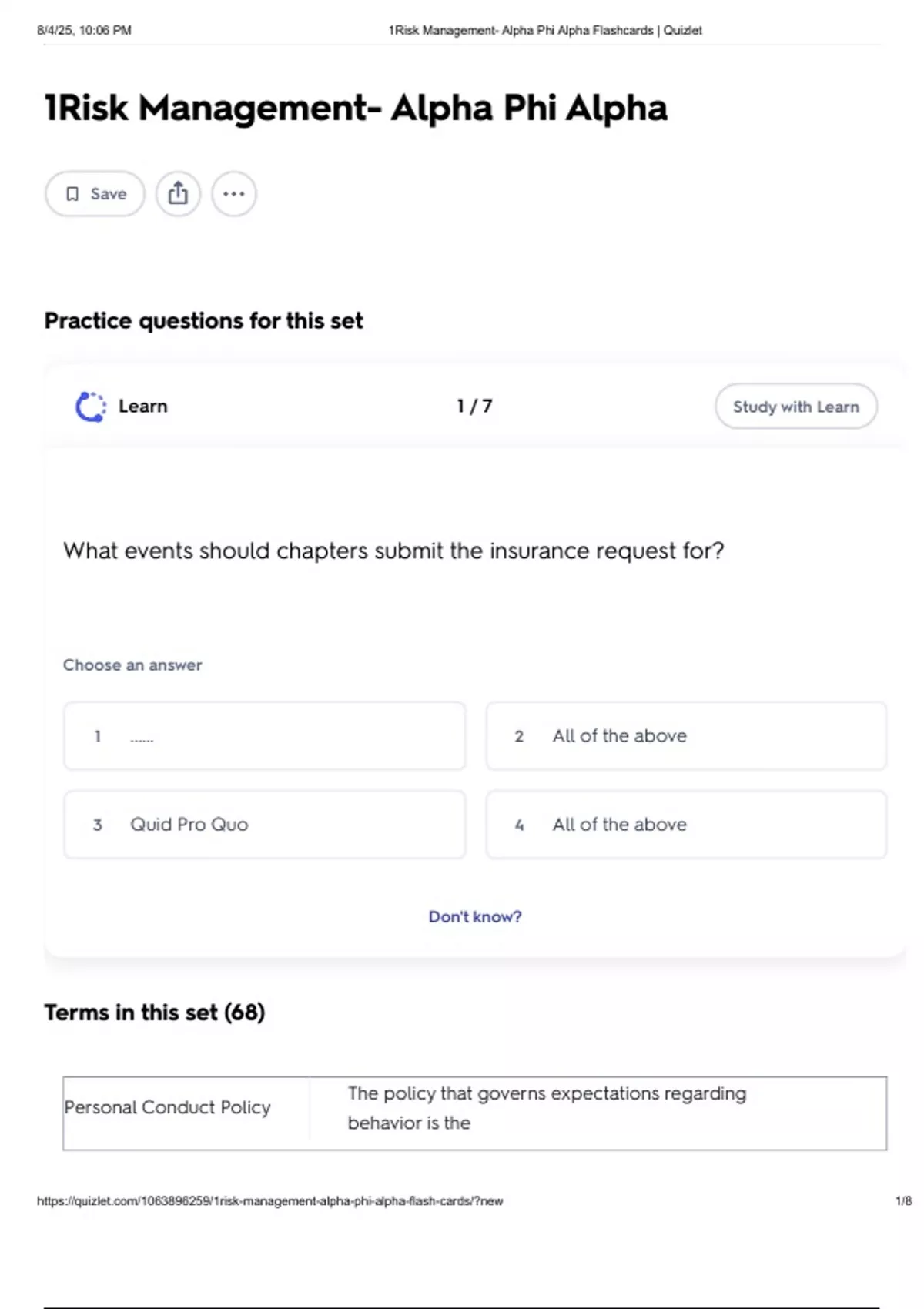Viewport: 924px width, 1309px height.
Task: Click the Learn label beside the logo
Action: [143, 407]
